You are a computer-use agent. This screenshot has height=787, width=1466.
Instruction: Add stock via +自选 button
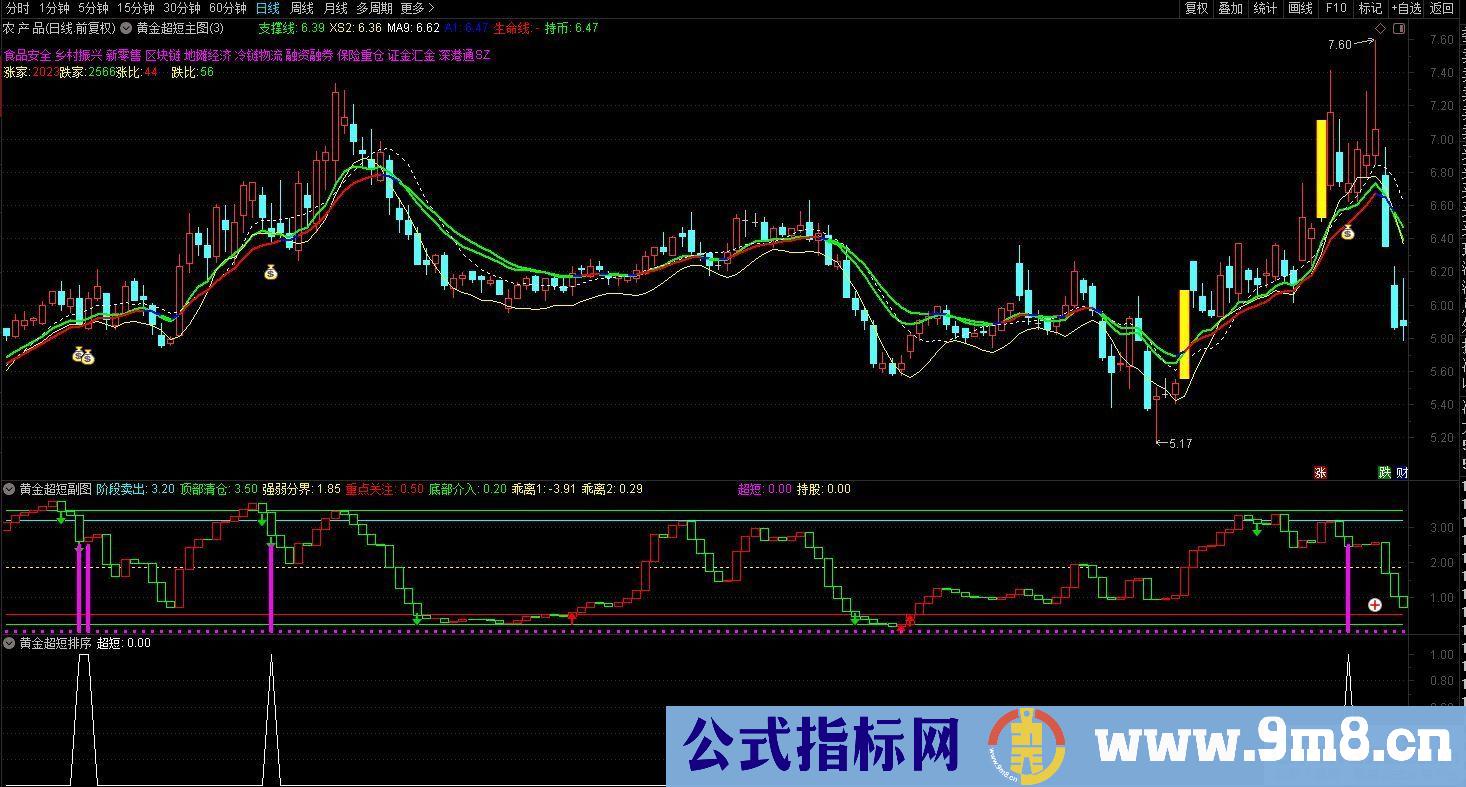(x=1405, y=8)
